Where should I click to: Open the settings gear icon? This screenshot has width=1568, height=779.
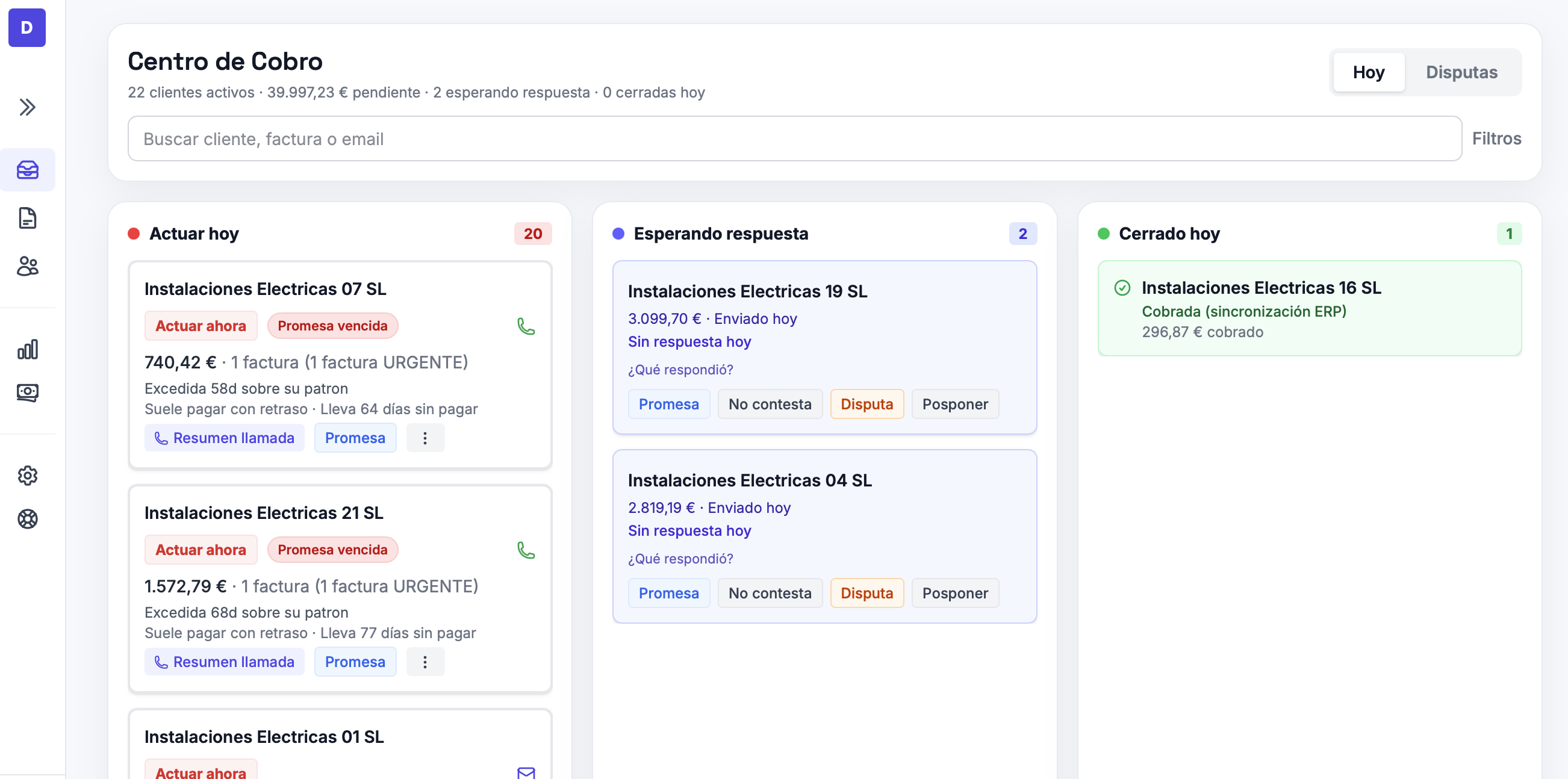tap(27, 476)
